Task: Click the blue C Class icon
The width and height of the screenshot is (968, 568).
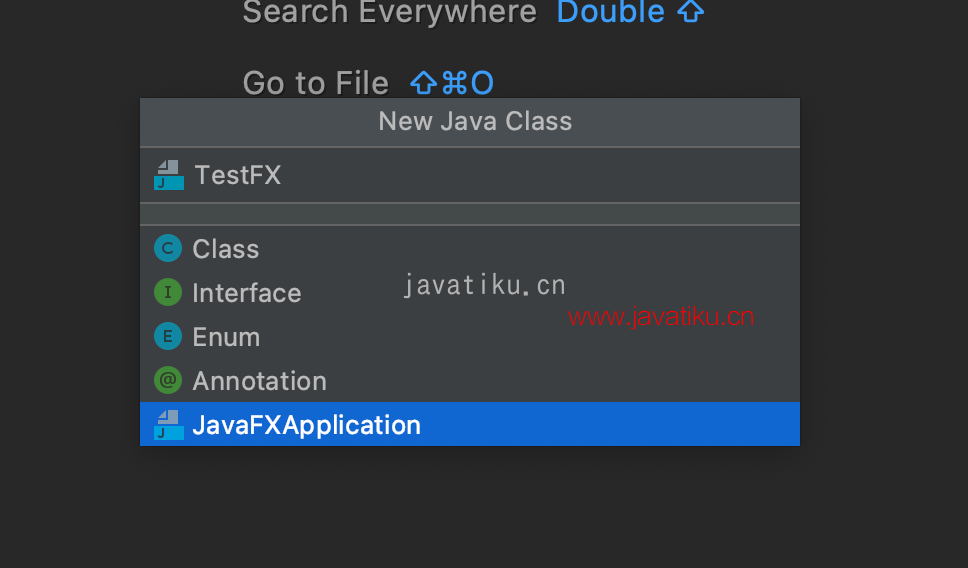Action: (168, 248)
